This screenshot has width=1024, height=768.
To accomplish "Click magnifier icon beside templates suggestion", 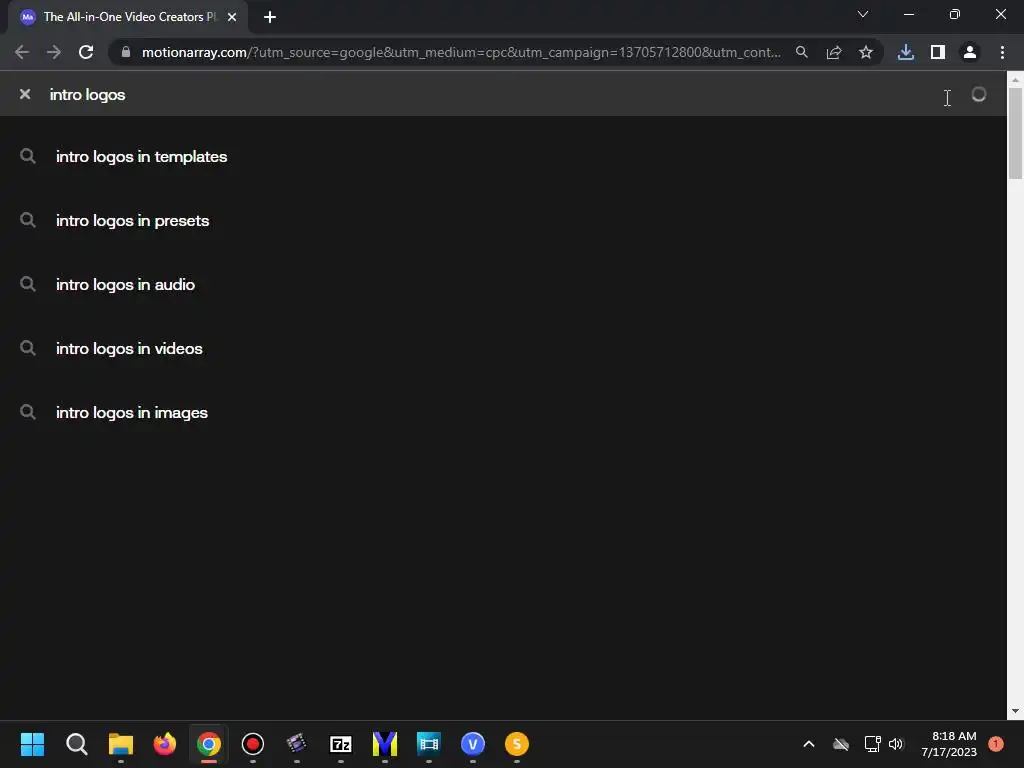I will (x=27, y=155).
